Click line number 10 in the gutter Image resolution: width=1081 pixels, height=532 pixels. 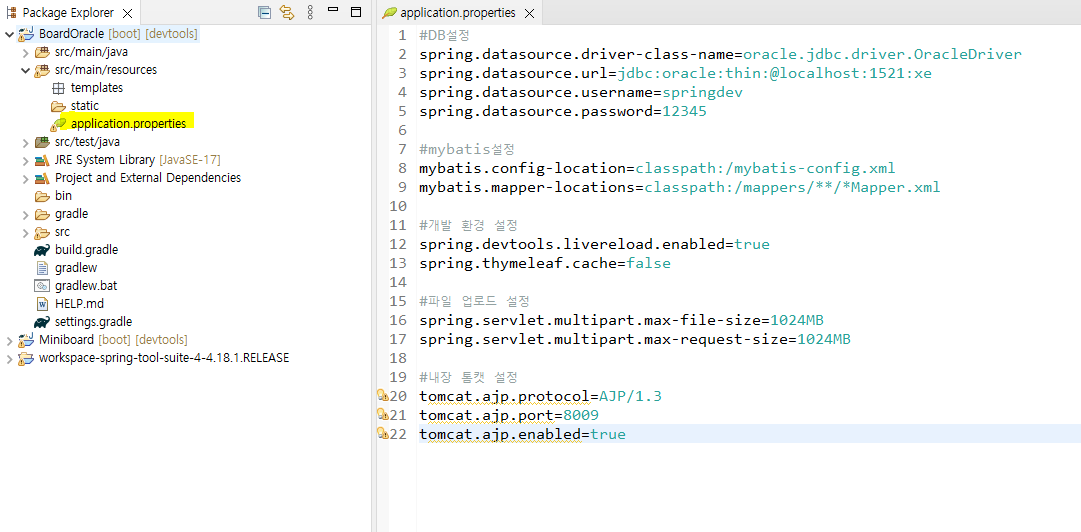pos(398,206)
